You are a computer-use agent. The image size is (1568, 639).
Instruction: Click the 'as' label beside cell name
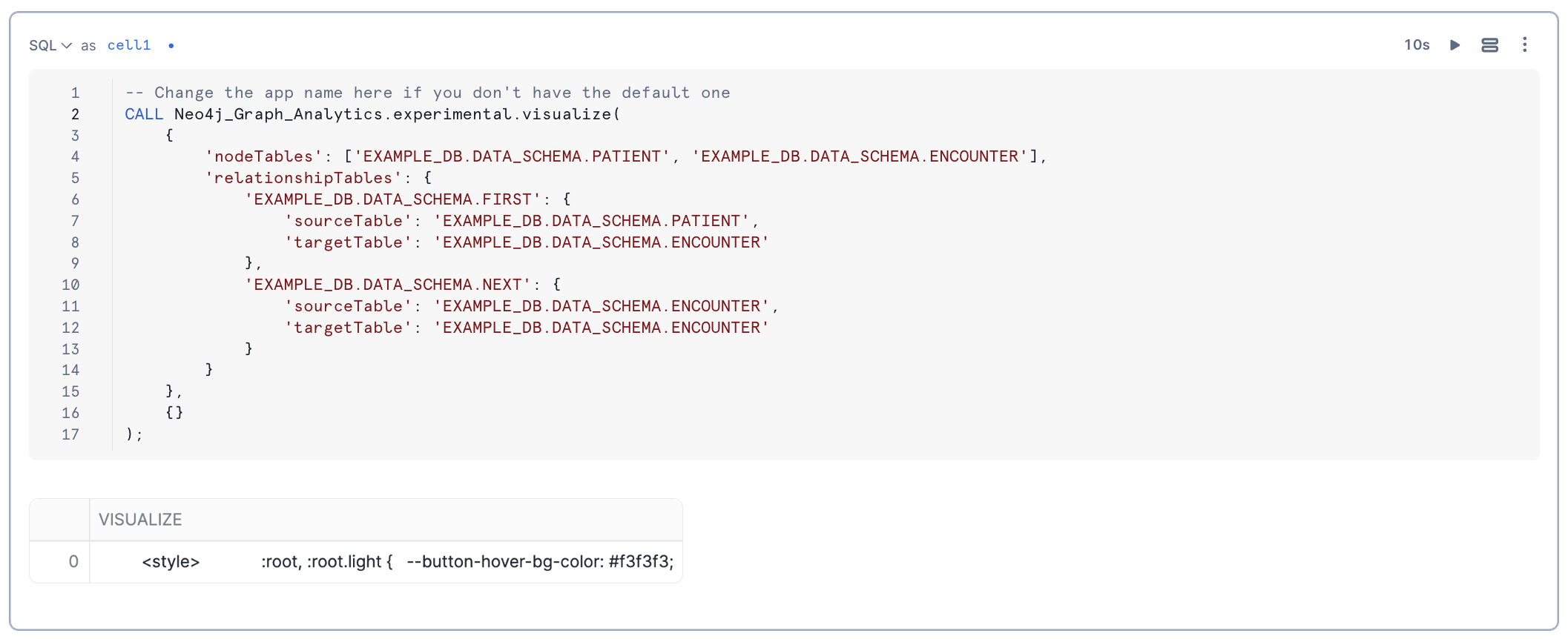tap(88, 46)
